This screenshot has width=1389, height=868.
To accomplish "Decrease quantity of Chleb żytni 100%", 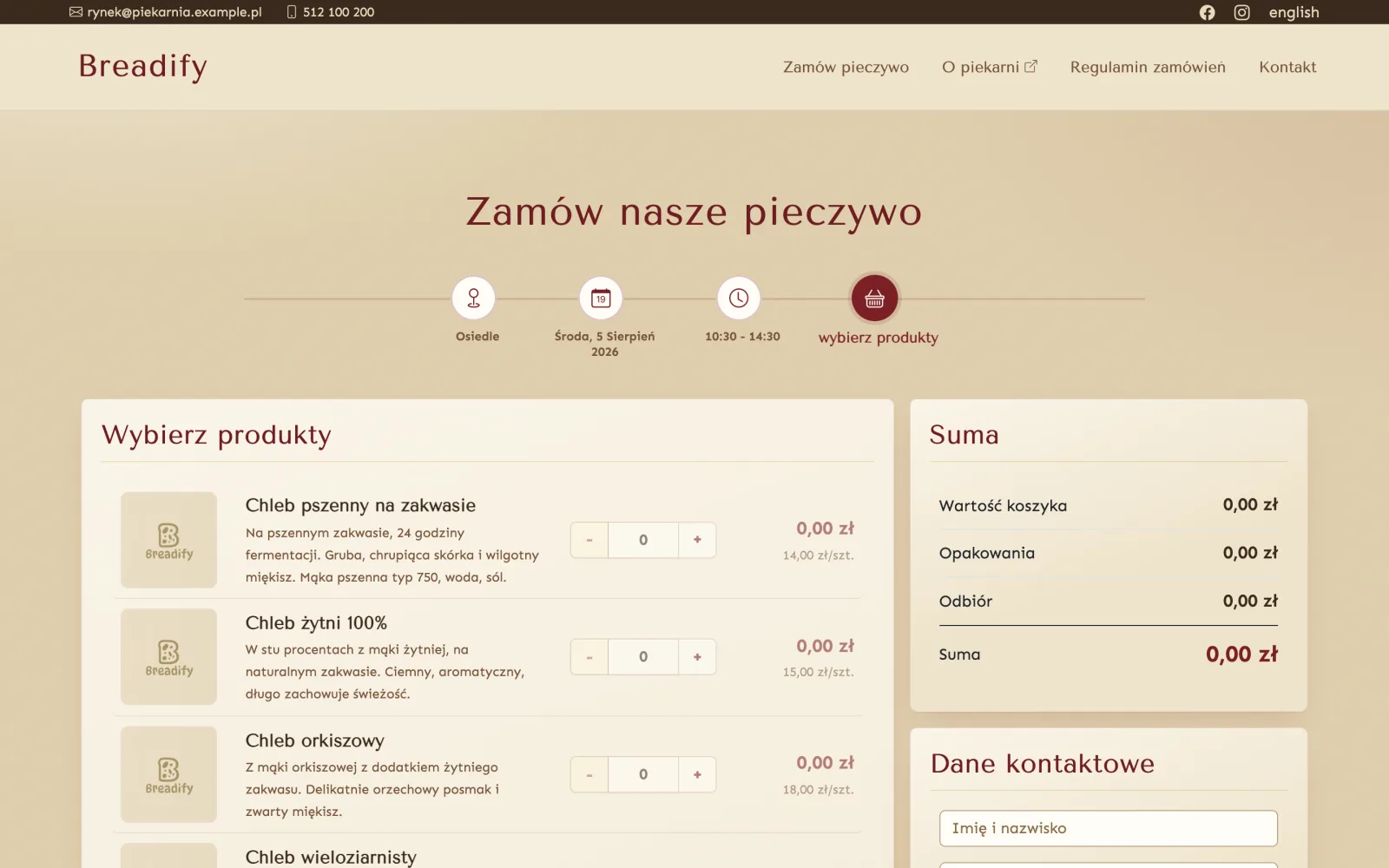I will coord(589,657).
